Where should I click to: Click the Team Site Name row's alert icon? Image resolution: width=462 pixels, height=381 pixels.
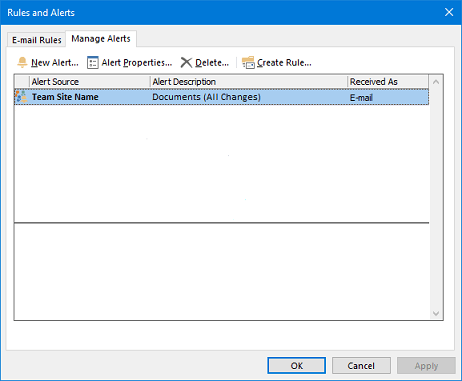click(x=21, y=97)
